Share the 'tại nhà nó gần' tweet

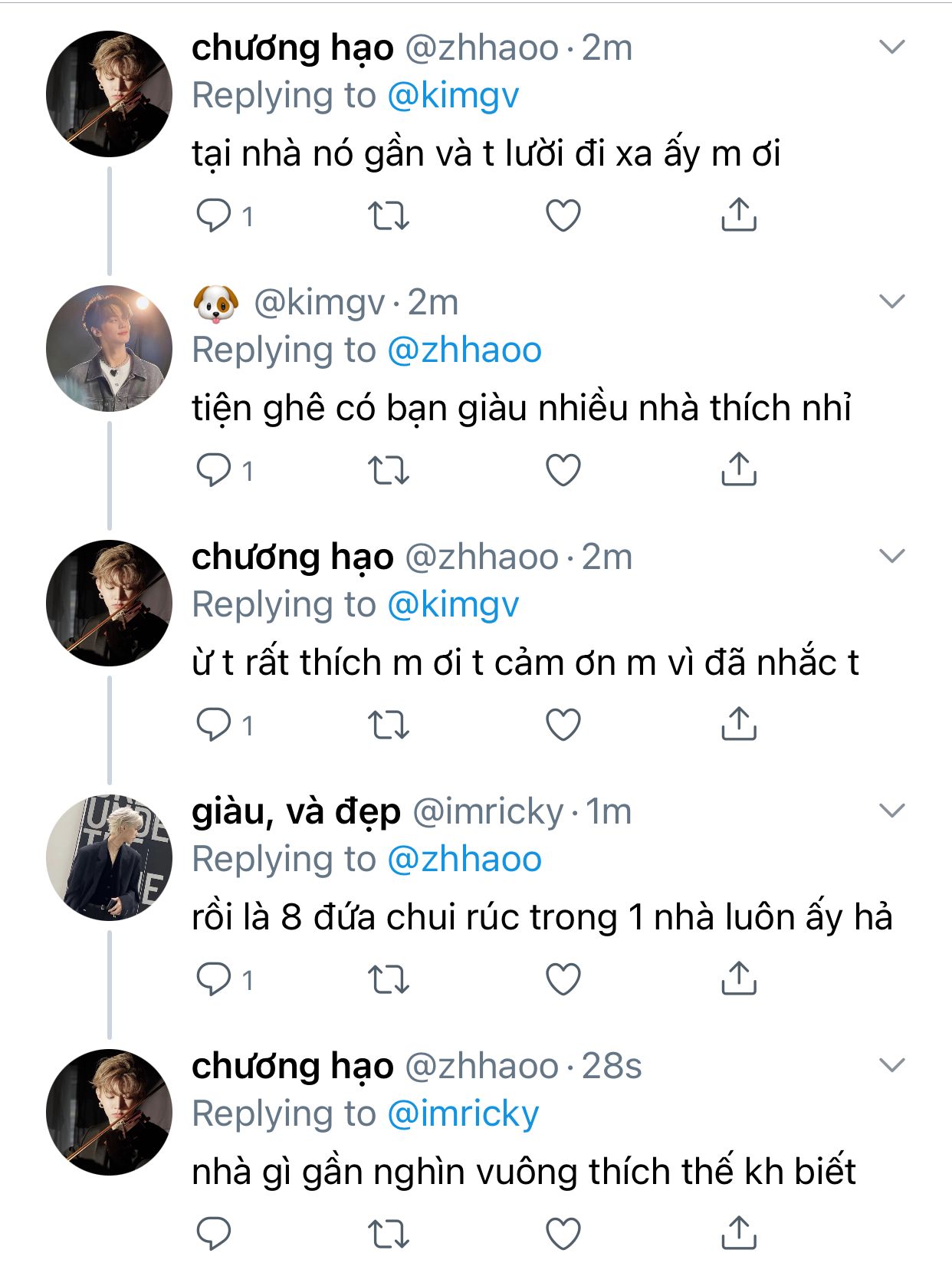click(x=739, y=215)
